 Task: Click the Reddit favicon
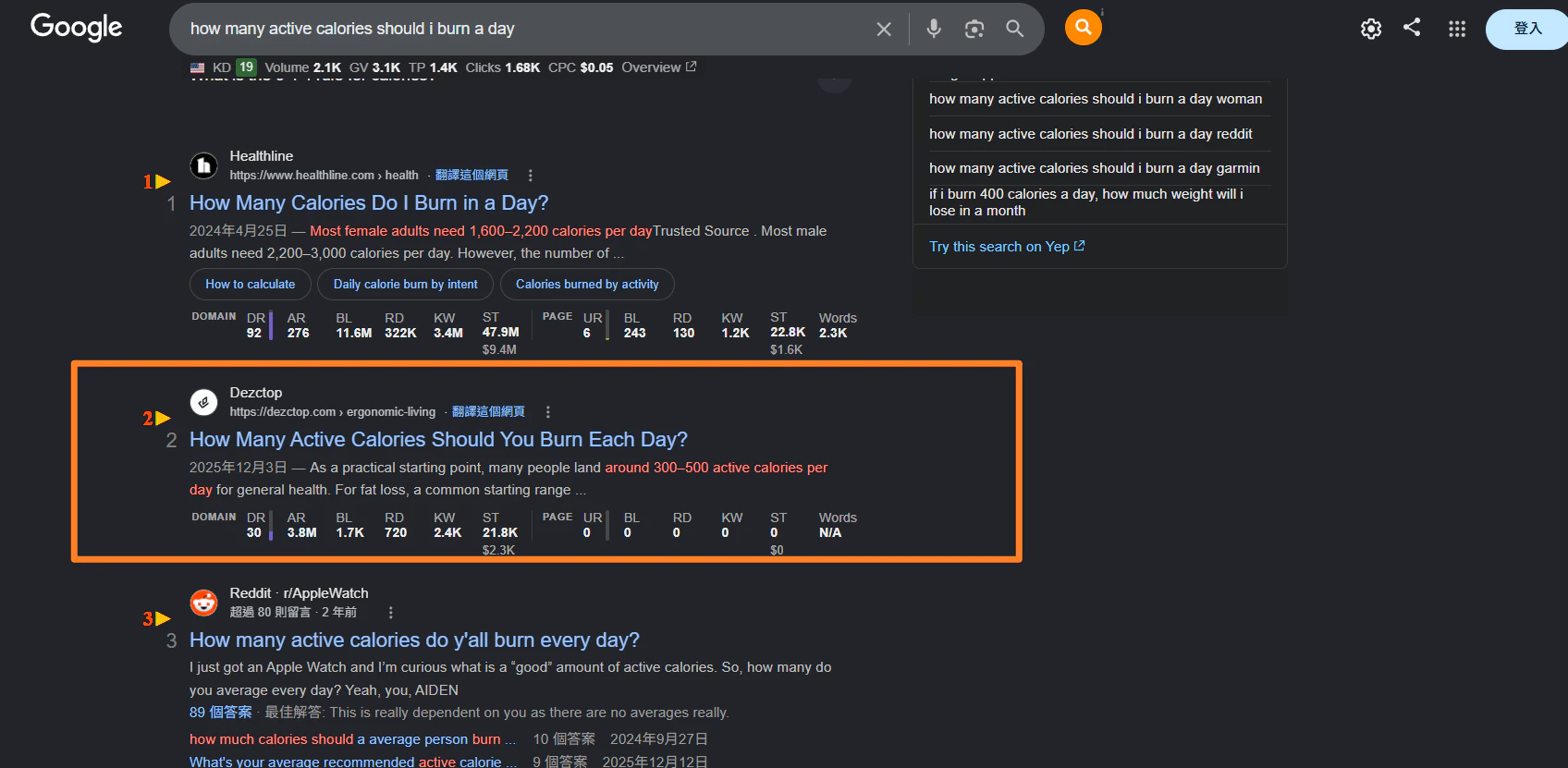[203, 603]
